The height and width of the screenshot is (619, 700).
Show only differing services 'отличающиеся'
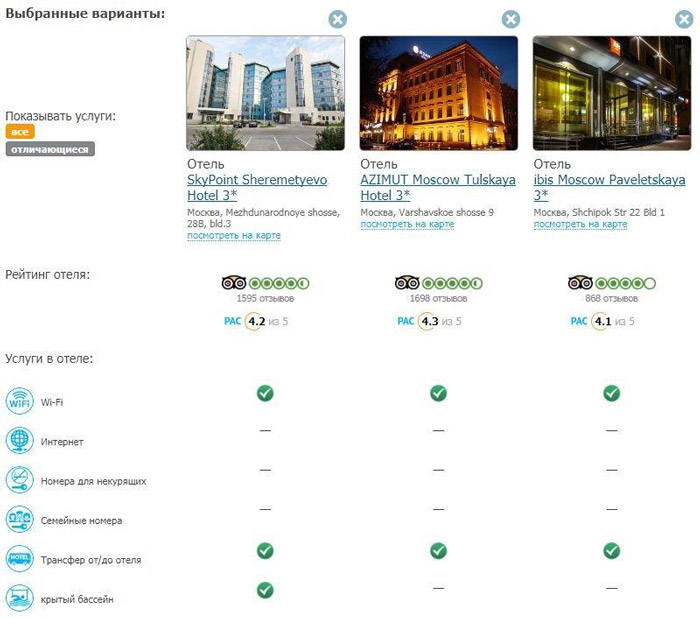pyautogui.click(x=50, y=149)
